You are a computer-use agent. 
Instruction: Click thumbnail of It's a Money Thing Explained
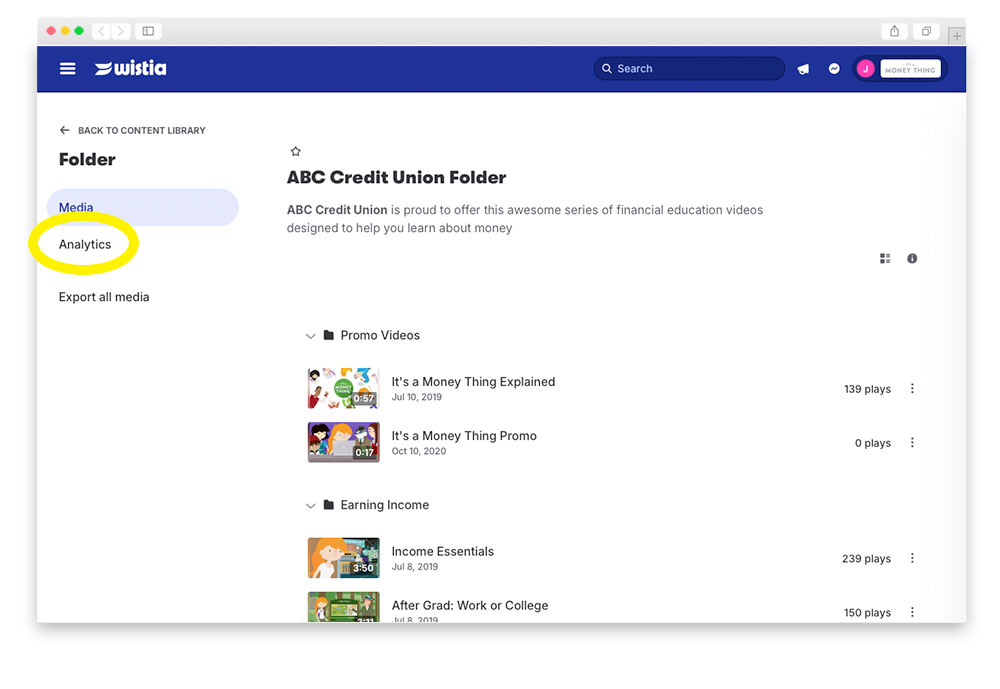[x=344, y=388]
